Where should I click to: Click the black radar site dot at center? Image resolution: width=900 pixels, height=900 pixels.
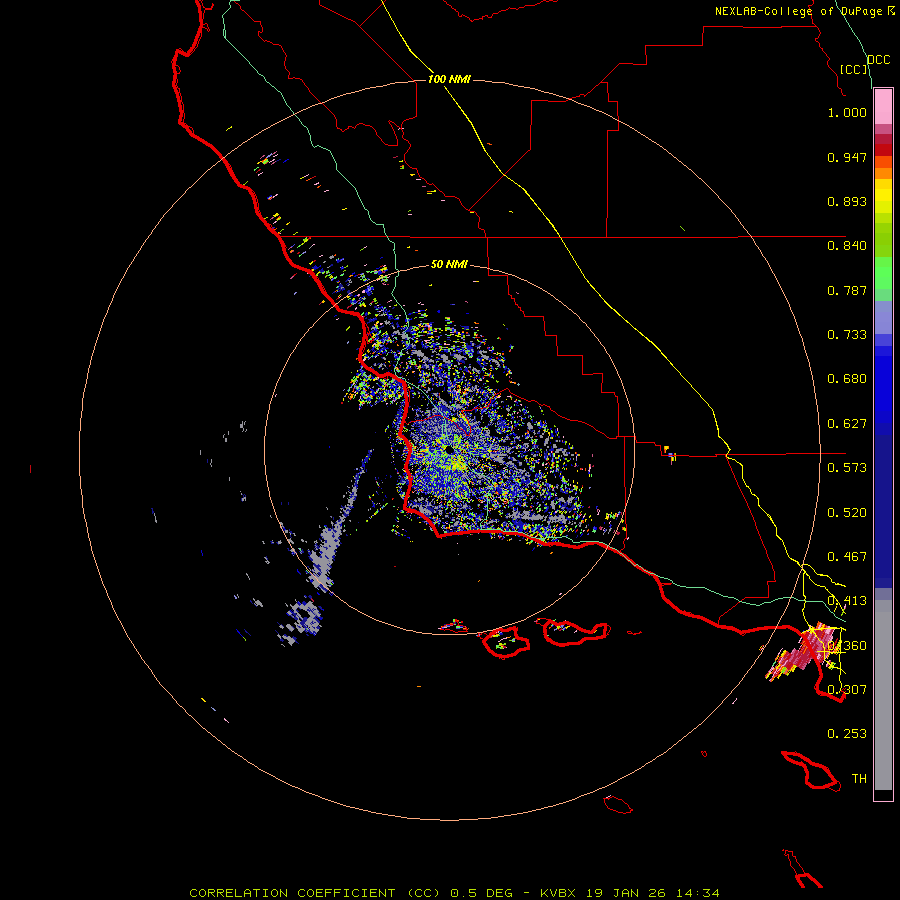448,450
